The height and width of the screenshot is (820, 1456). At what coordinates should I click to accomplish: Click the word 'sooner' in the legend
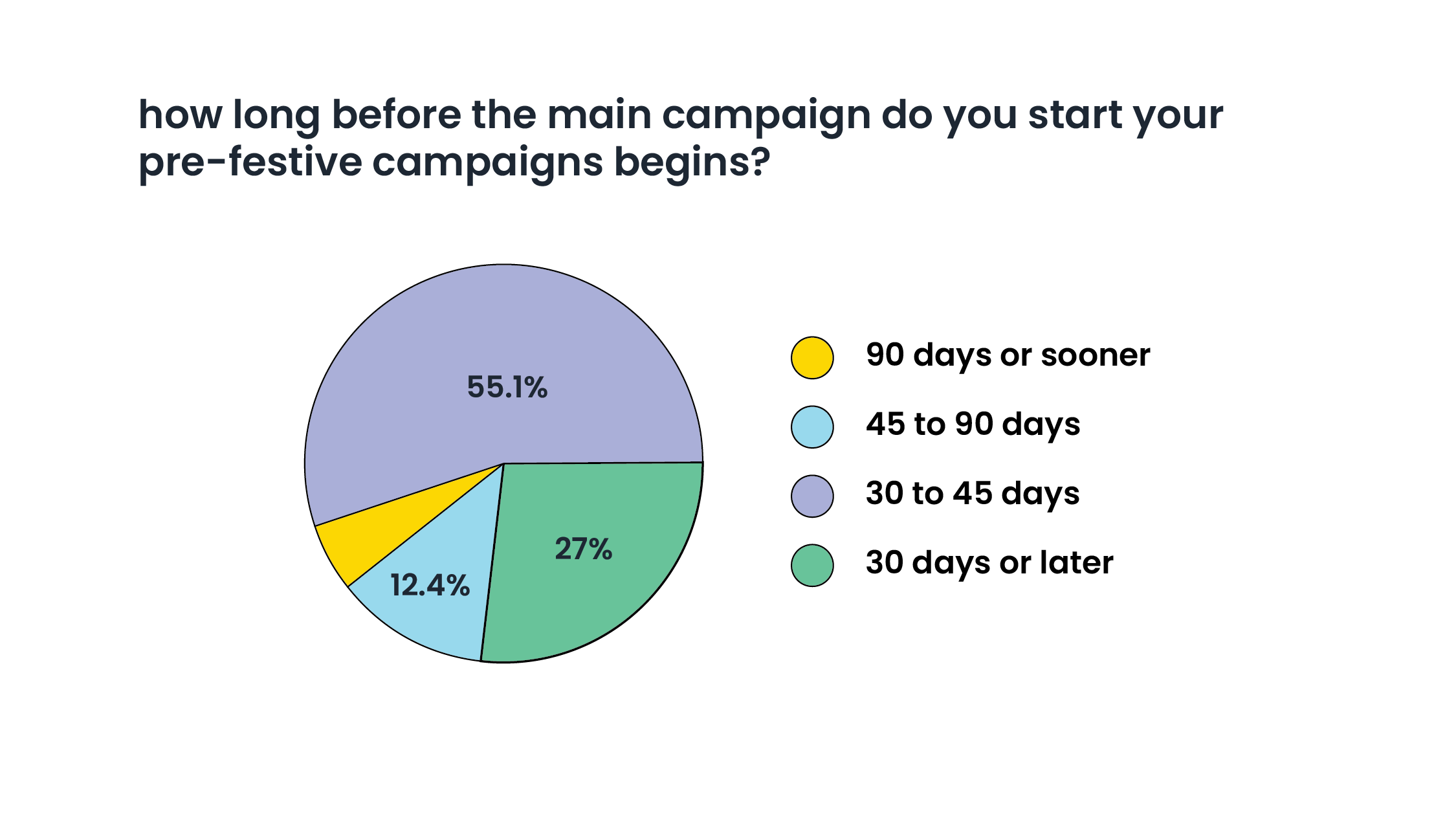1095,355
